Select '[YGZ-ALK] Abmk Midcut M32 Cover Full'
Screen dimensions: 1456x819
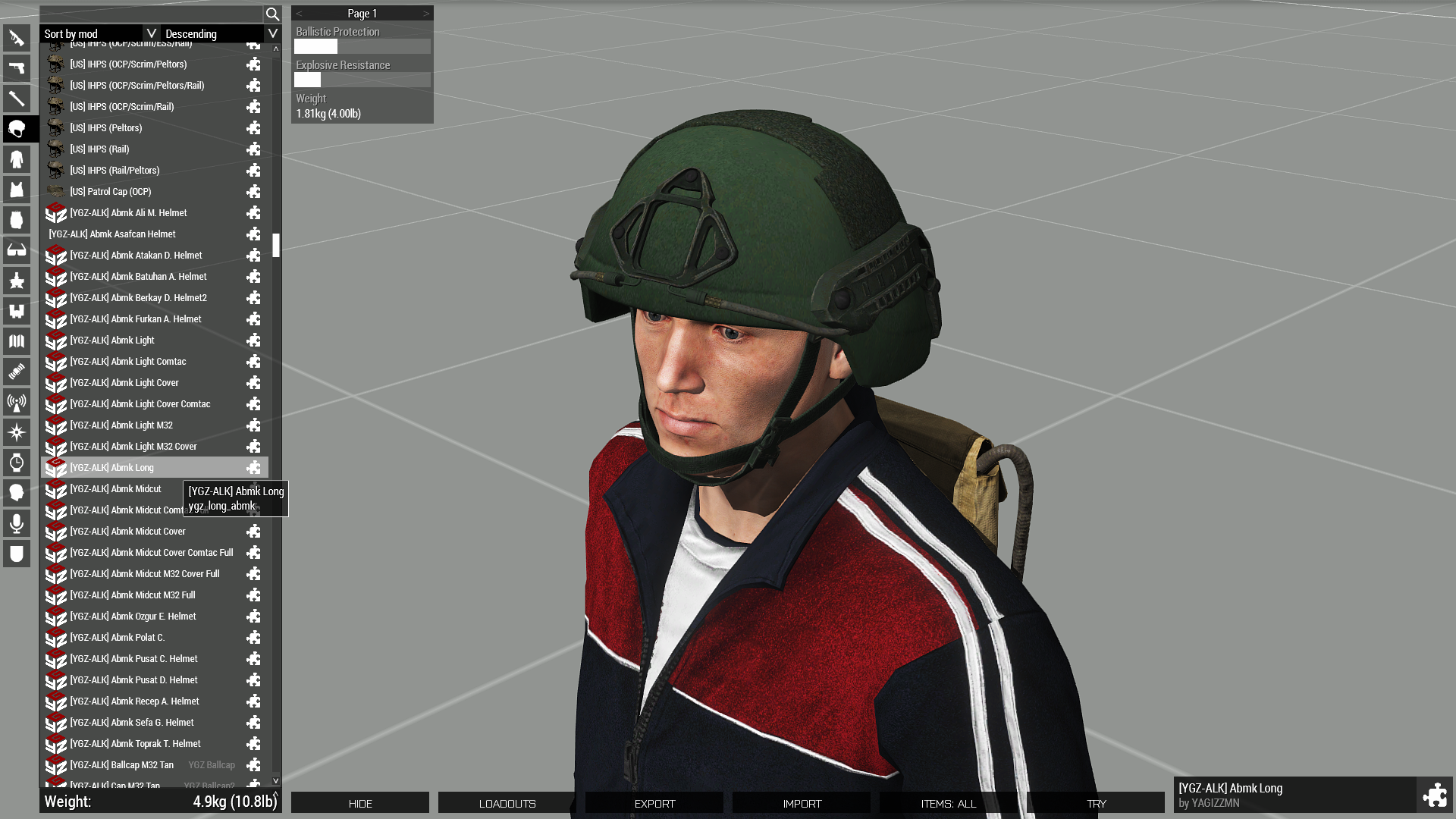pos(155,574)
